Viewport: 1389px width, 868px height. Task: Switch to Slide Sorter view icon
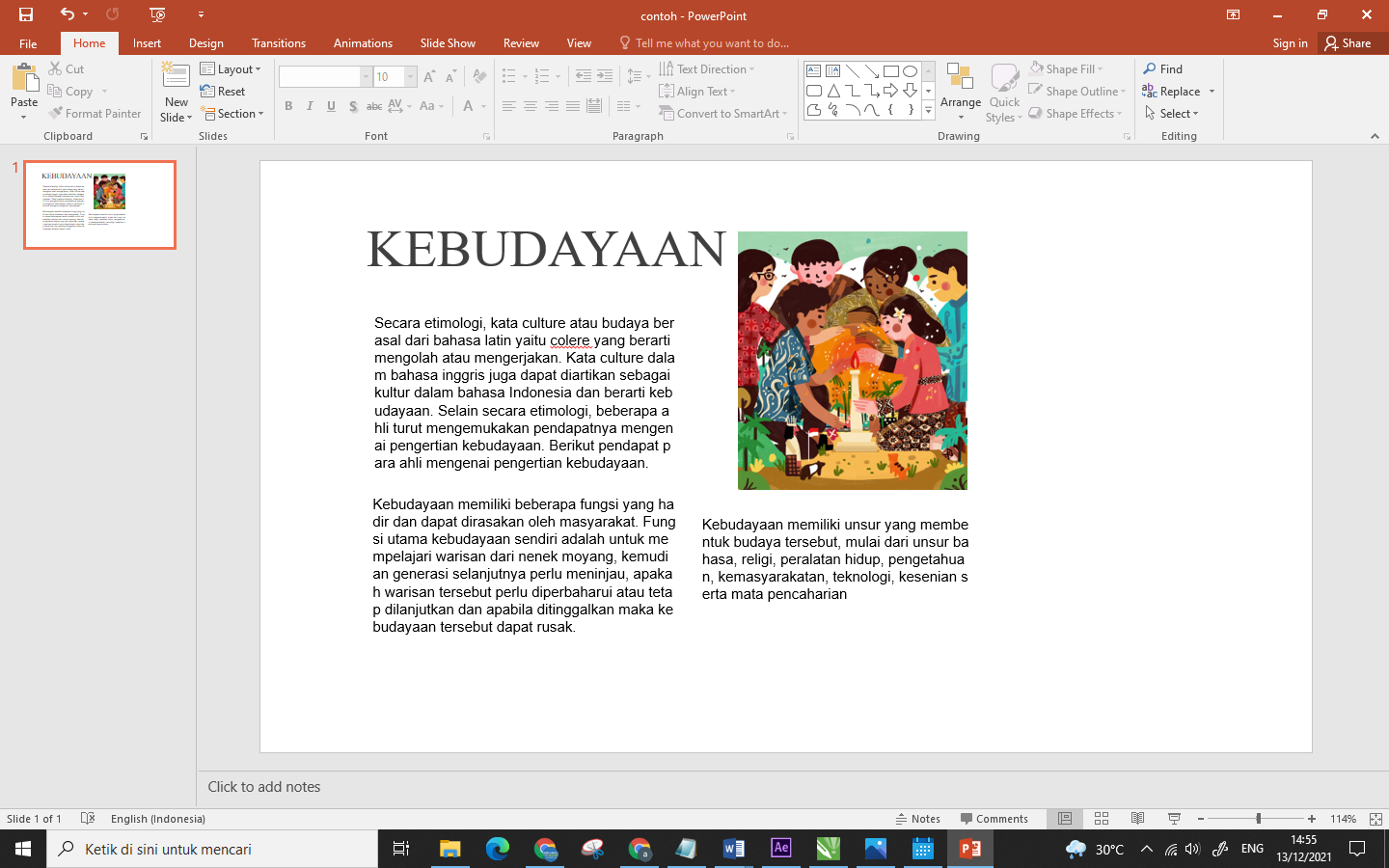[1102, 819]
